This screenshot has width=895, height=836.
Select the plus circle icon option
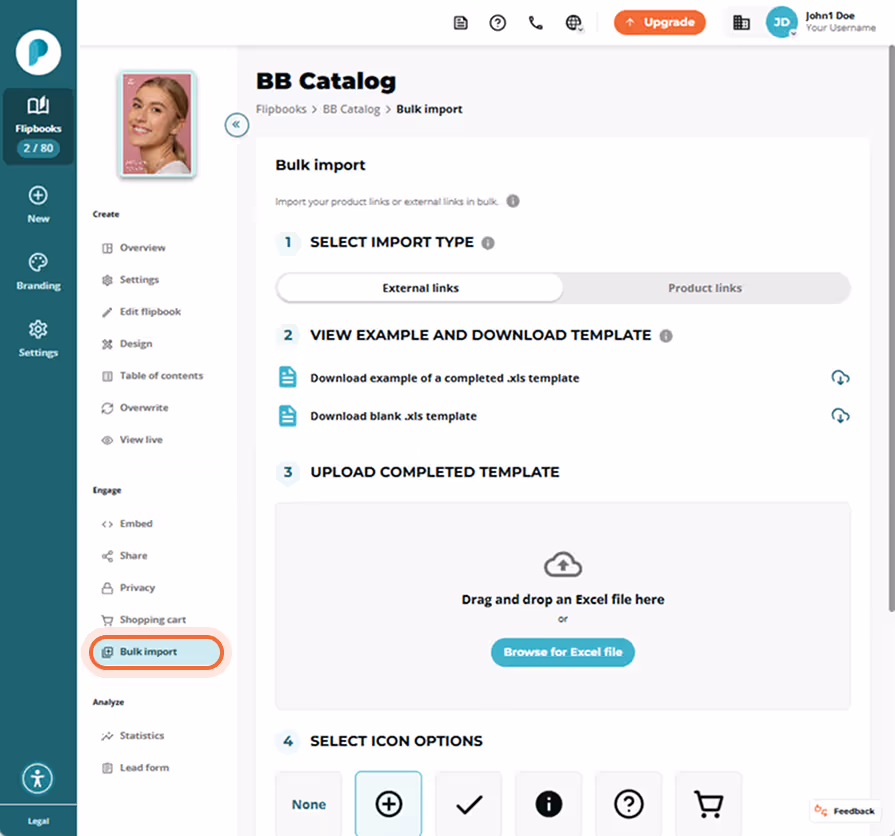389,804
